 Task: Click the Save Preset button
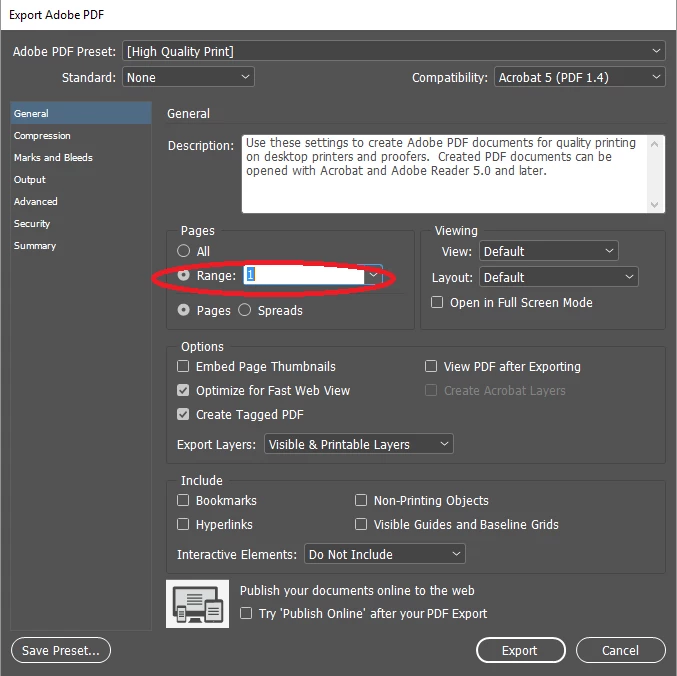(61, 650)
